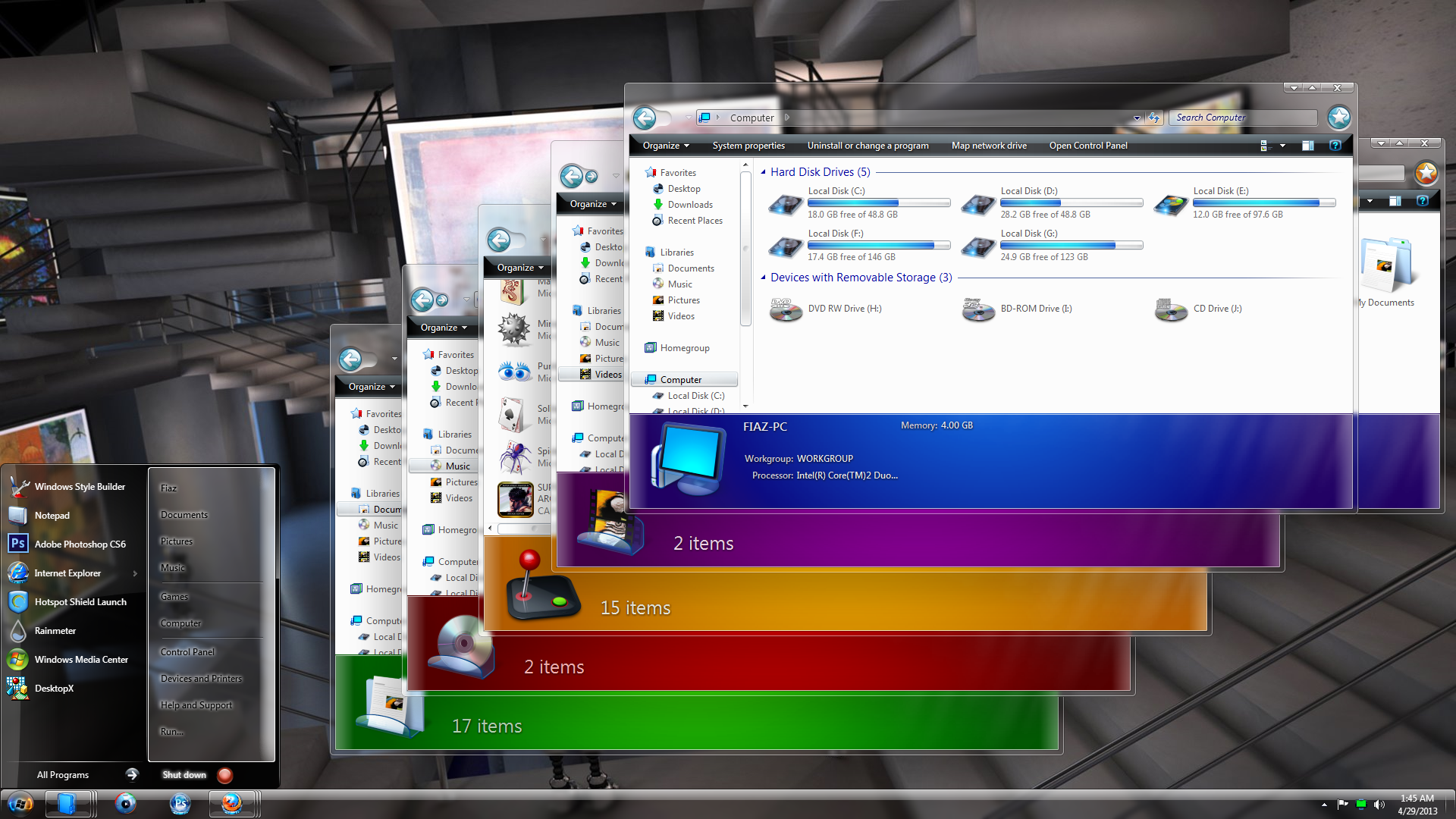This screenshot has height=819, width=1456.
Task: Click Windows Style Builder in Start menu
Action: (x=81, y=486)
